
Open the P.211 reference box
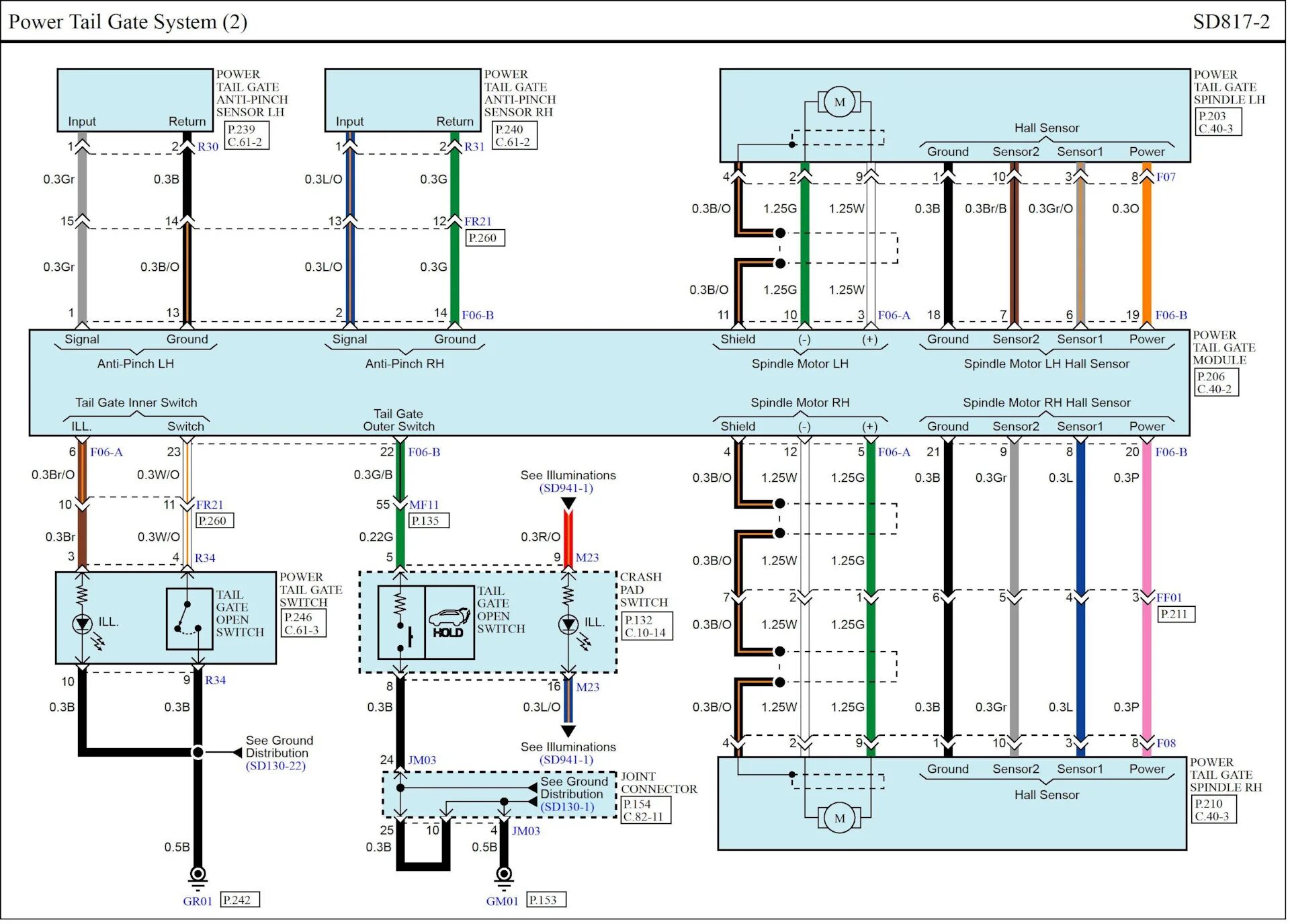click(1177, 614)
